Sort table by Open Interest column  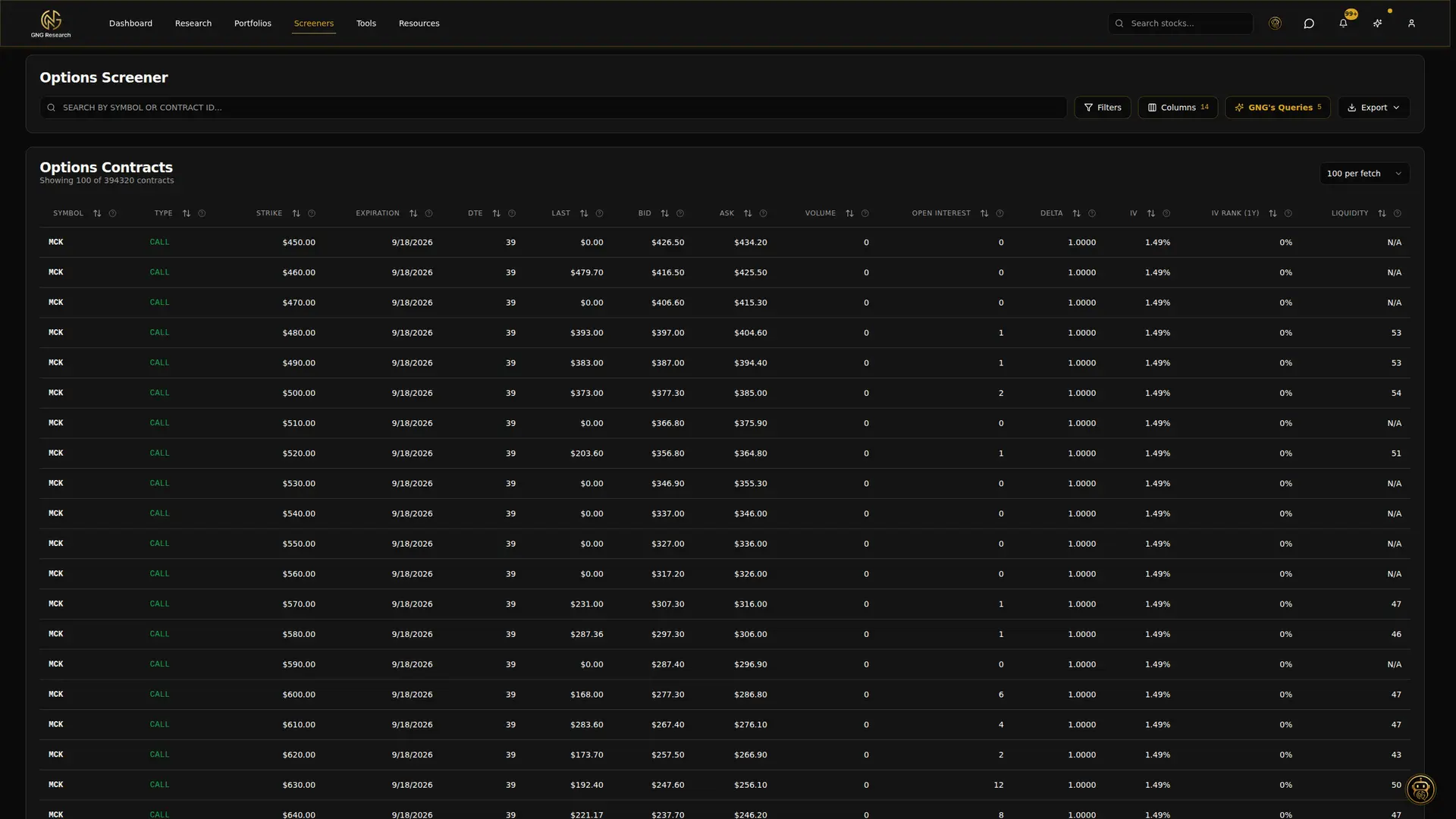[x=984, y=214]
